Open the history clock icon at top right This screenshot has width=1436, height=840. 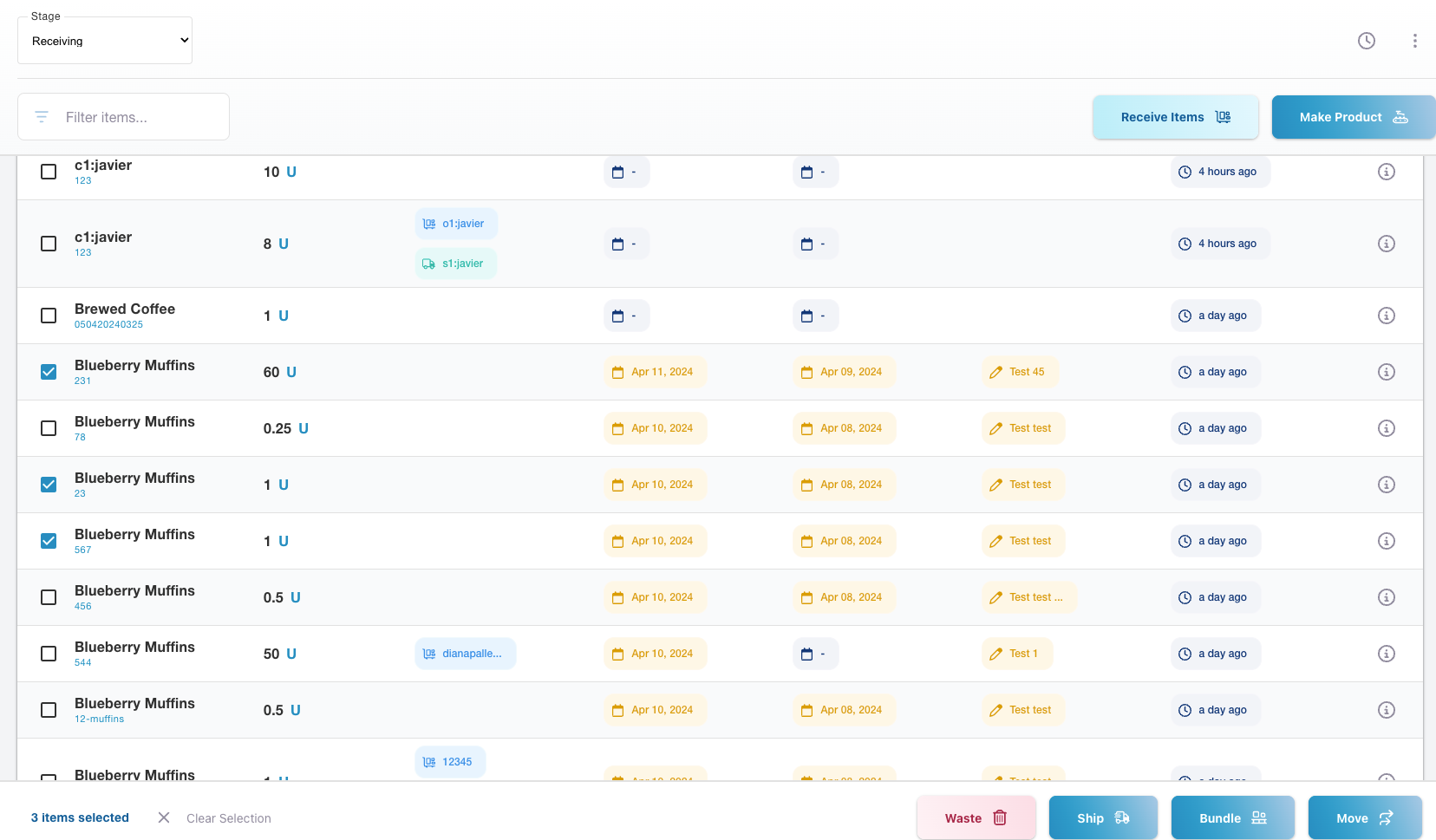[1366, 41]
